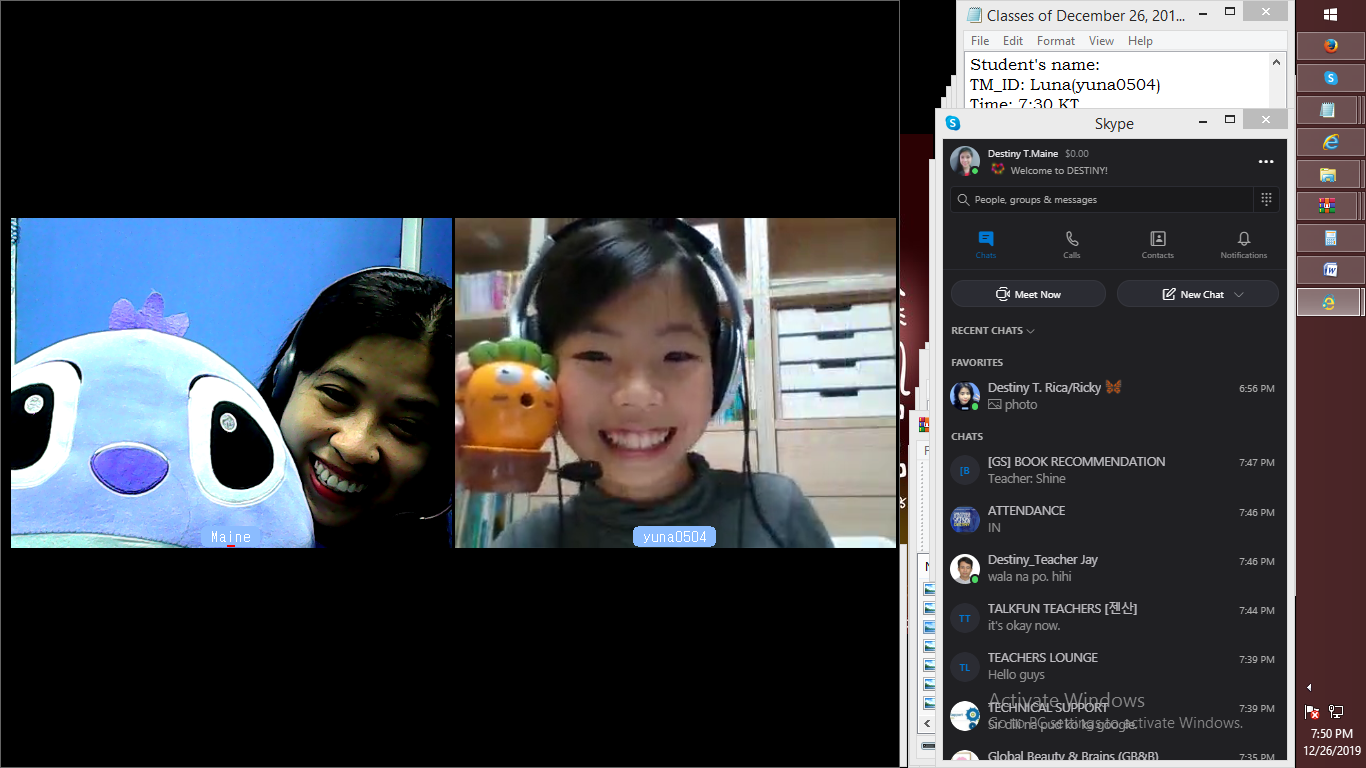Open the View menu in Notepad

(x=1101, y=41)
